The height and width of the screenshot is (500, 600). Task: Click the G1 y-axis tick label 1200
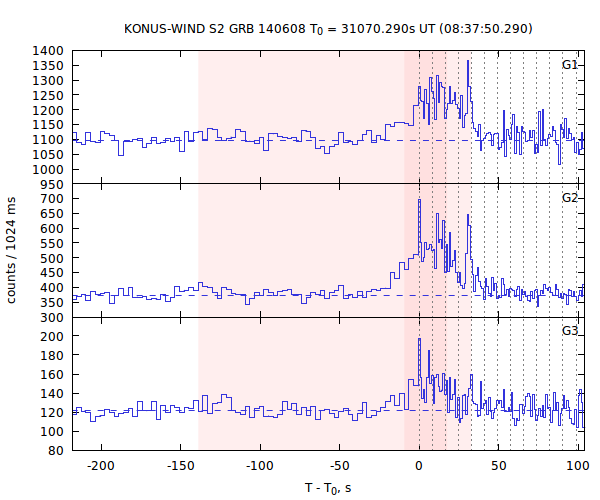(48, 111)
